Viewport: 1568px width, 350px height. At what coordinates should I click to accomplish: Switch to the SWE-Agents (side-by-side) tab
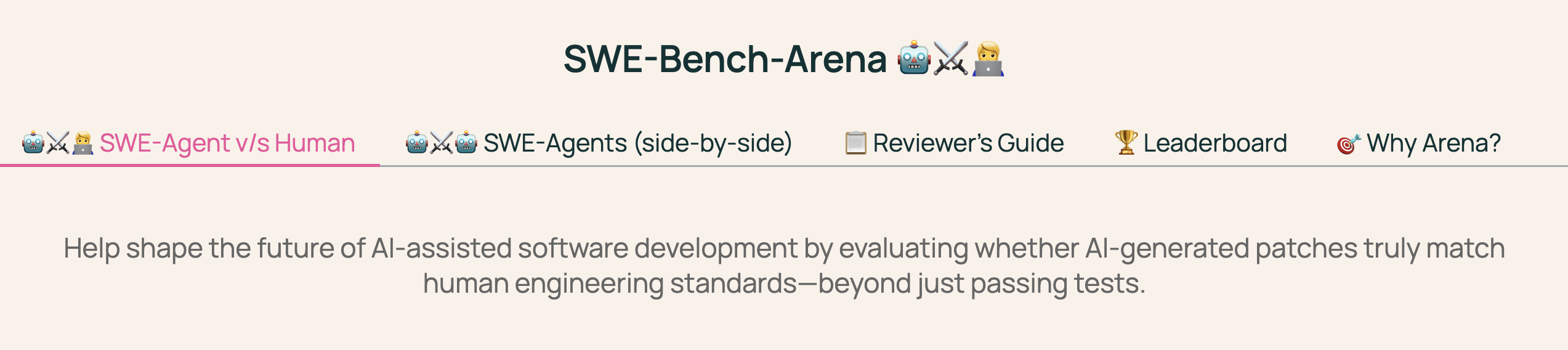pyautogui.click(x=637, y=143)
